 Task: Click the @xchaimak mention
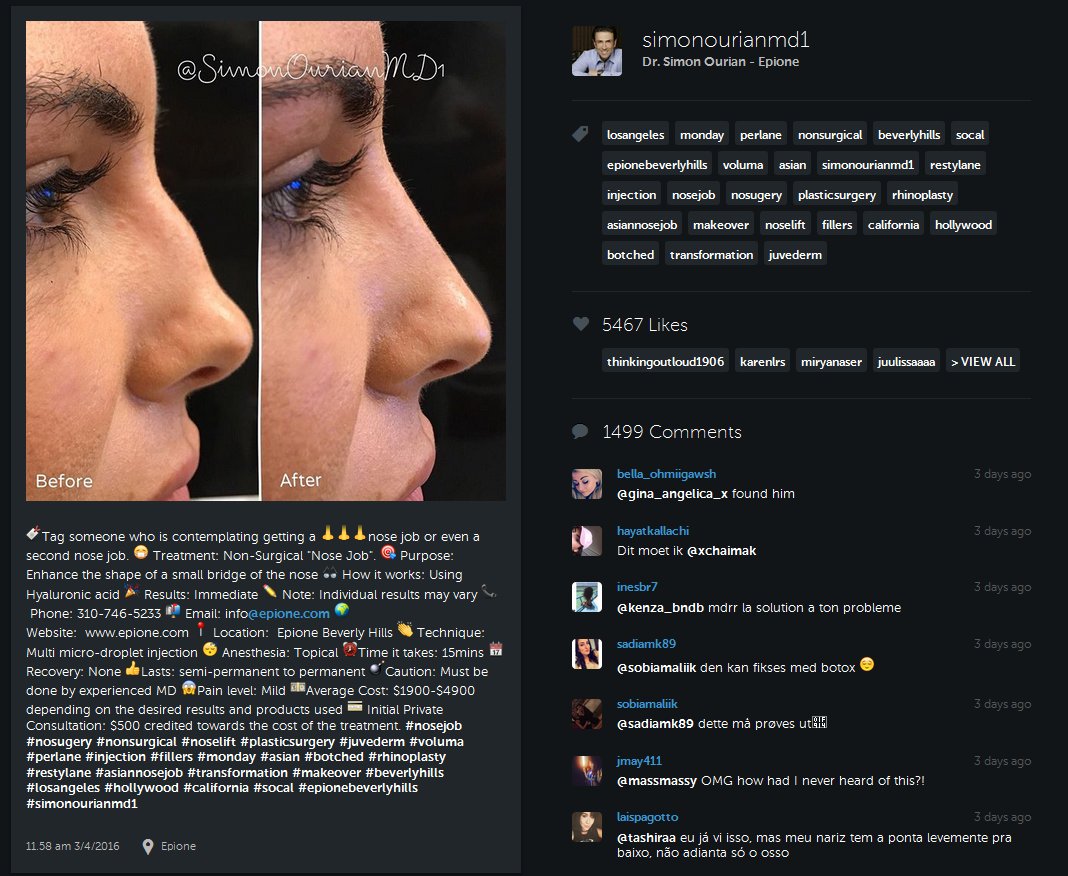721,550
